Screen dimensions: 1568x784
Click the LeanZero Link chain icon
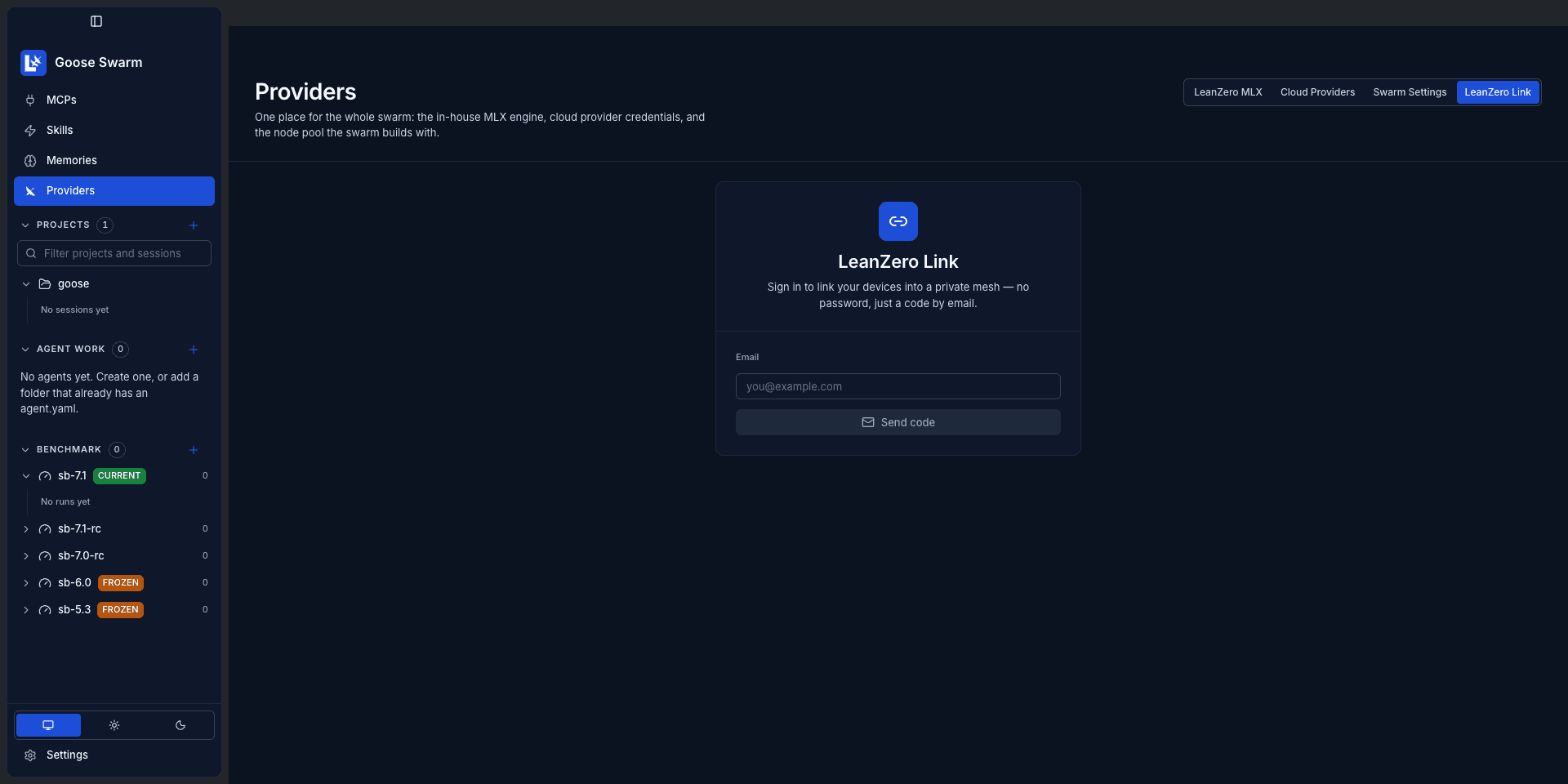[x=898, y=221]
